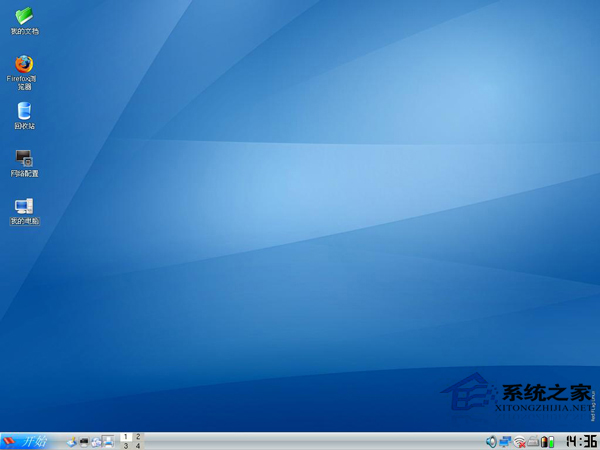Switch to virtual desktop 3 in pager
Viewport: 600px width, 450px height.
point(125,446)
